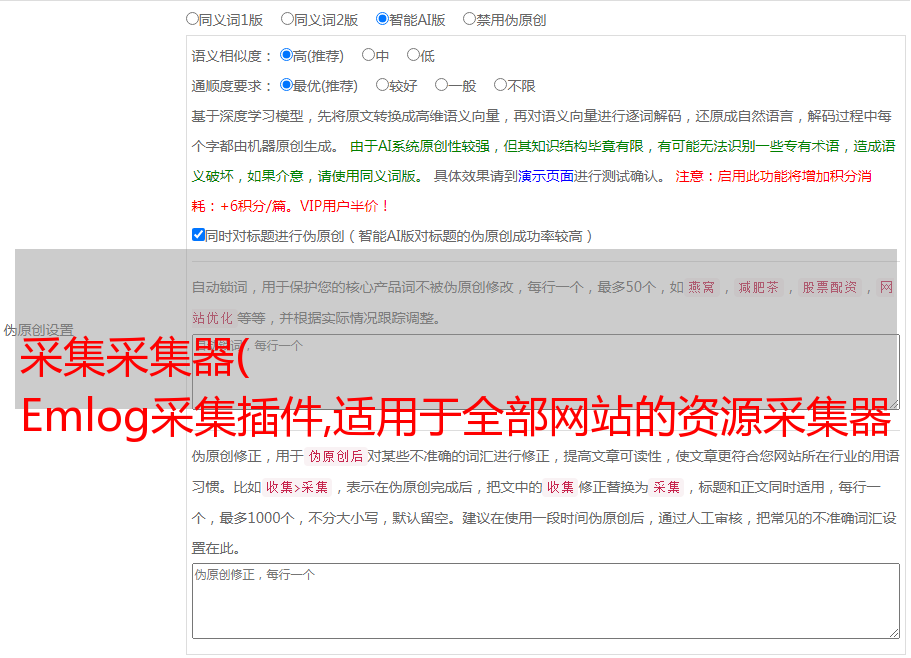Click the 通顺度要求 label

232,86
